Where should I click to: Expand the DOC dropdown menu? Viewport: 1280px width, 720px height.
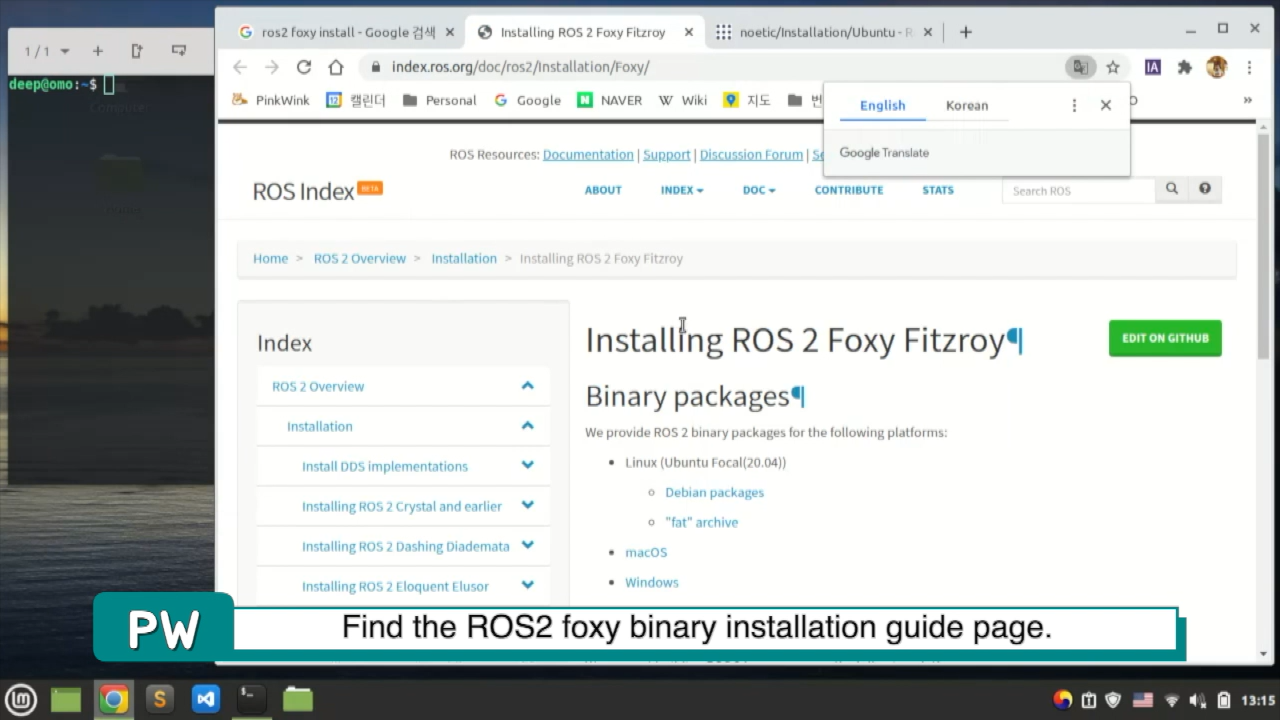(759, 190)
